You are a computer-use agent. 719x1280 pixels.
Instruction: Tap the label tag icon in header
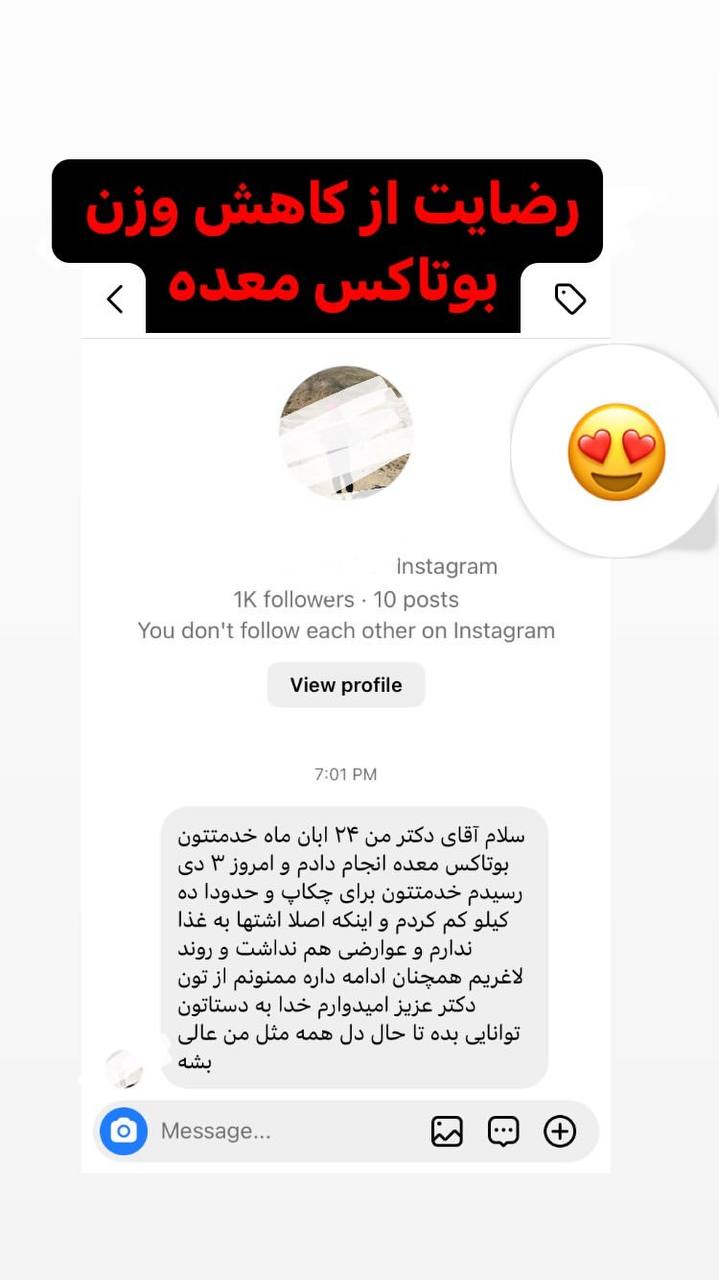tap(570, 298)
